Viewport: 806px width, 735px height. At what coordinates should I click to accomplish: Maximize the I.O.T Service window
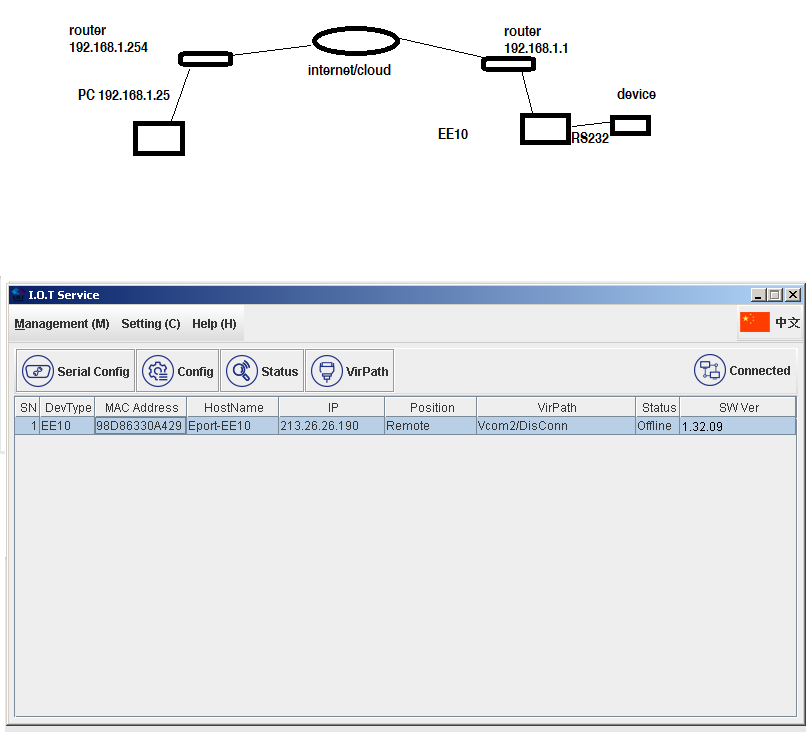coord(775,295)
